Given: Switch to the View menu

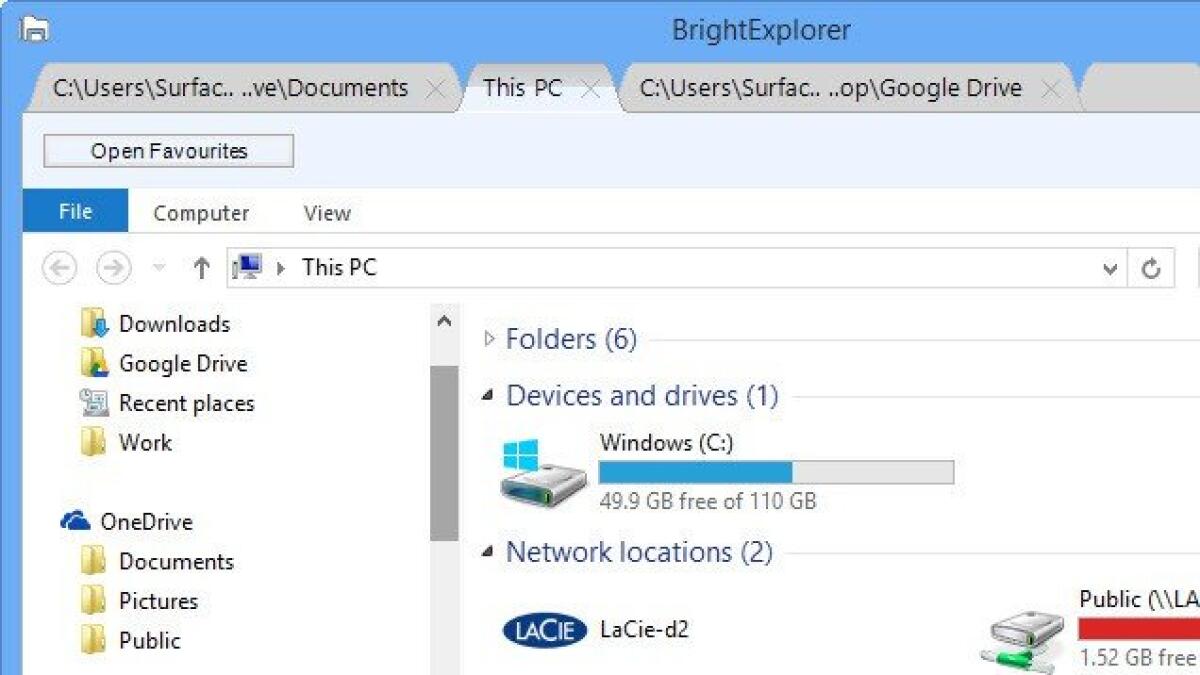Looking at the screenshot, I should click(326, 212).
